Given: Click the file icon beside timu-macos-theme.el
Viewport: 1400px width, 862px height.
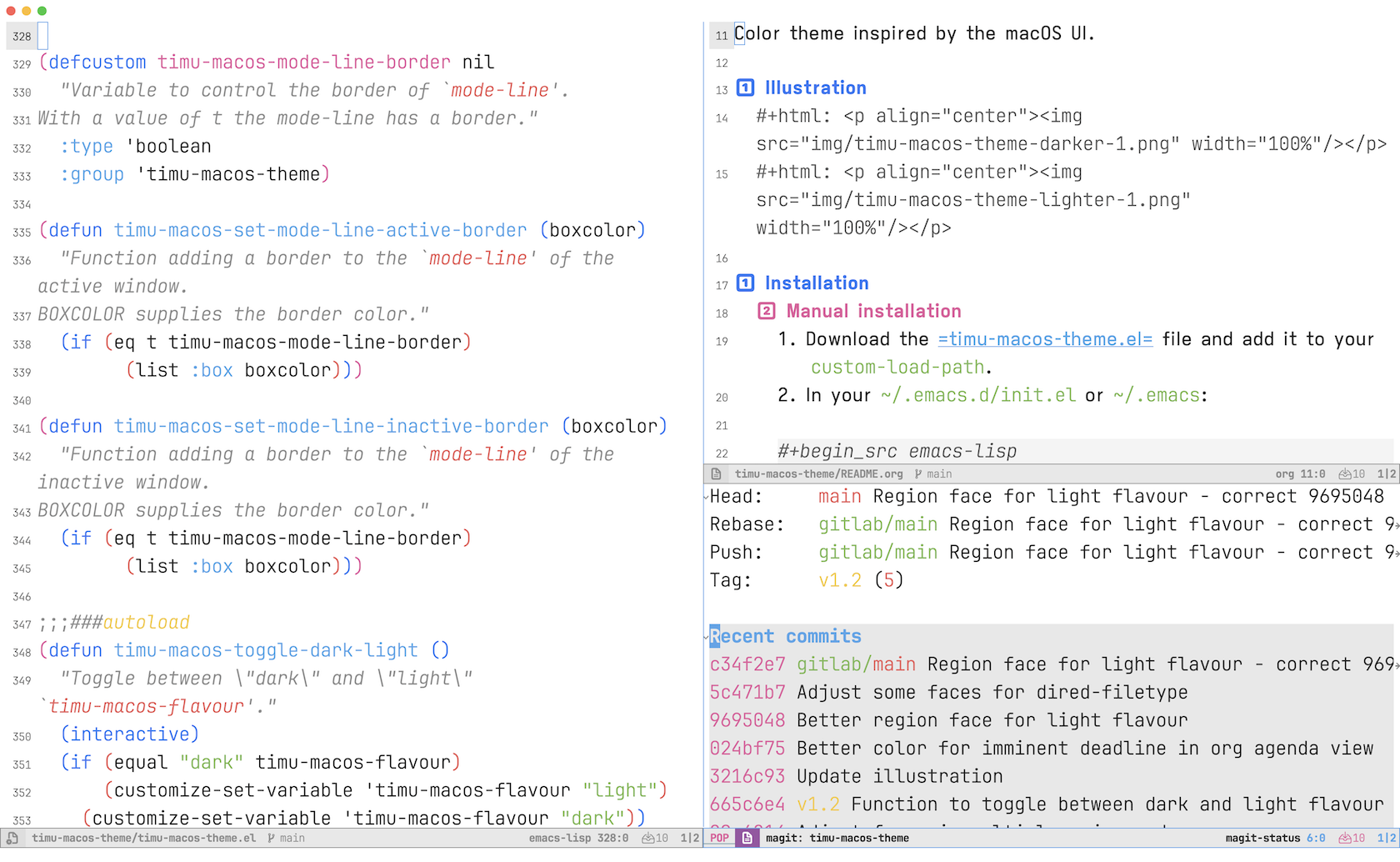Looking at the screenshot, I should pos(12,838).
